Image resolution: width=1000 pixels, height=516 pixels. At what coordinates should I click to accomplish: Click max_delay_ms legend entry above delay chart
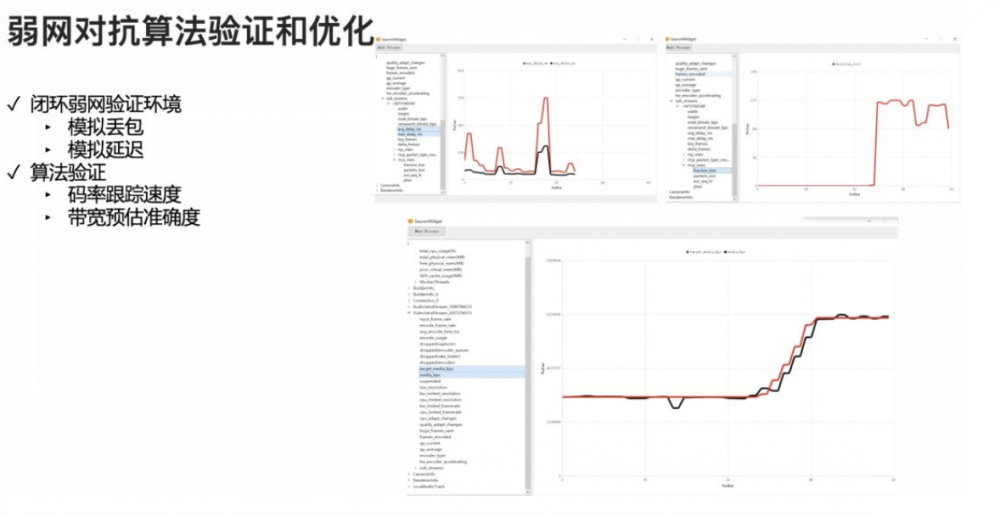(534, 64)
